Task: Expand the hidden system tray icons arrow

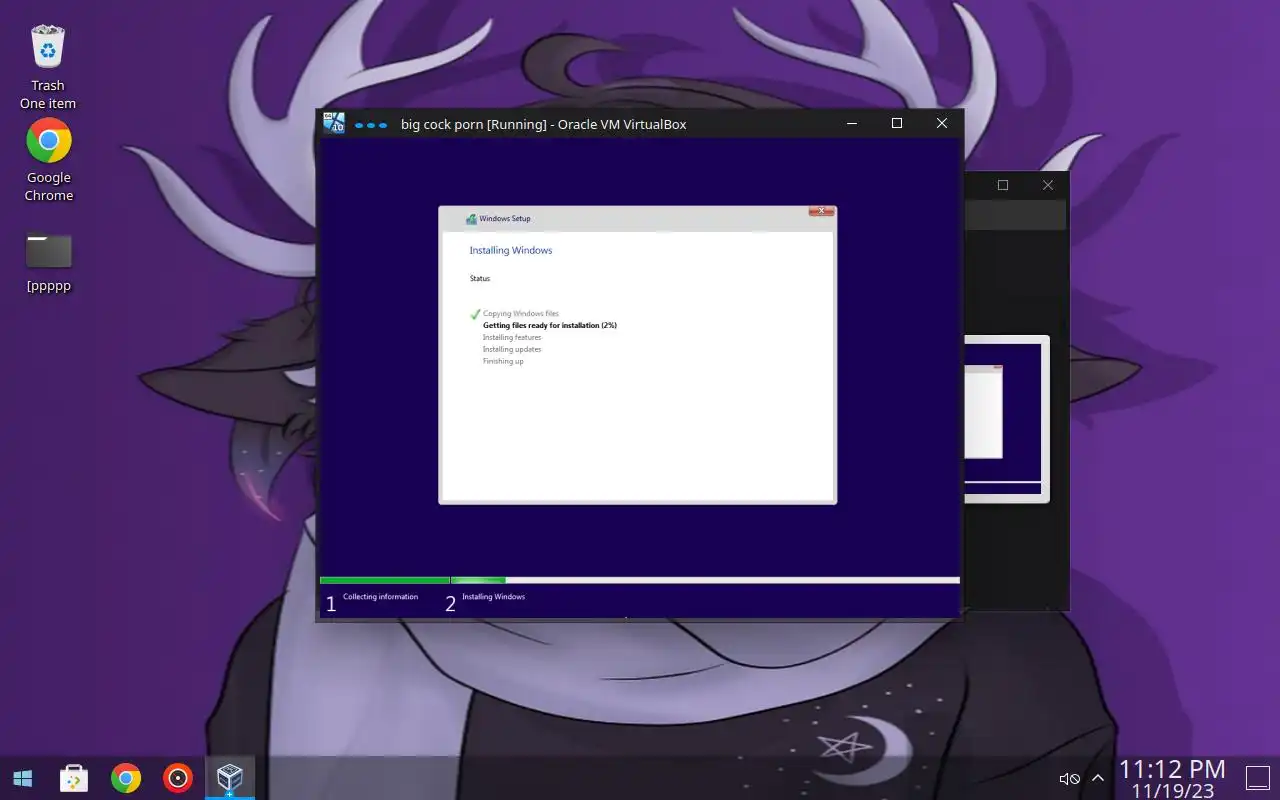Action: click(x=1098, y=779)
